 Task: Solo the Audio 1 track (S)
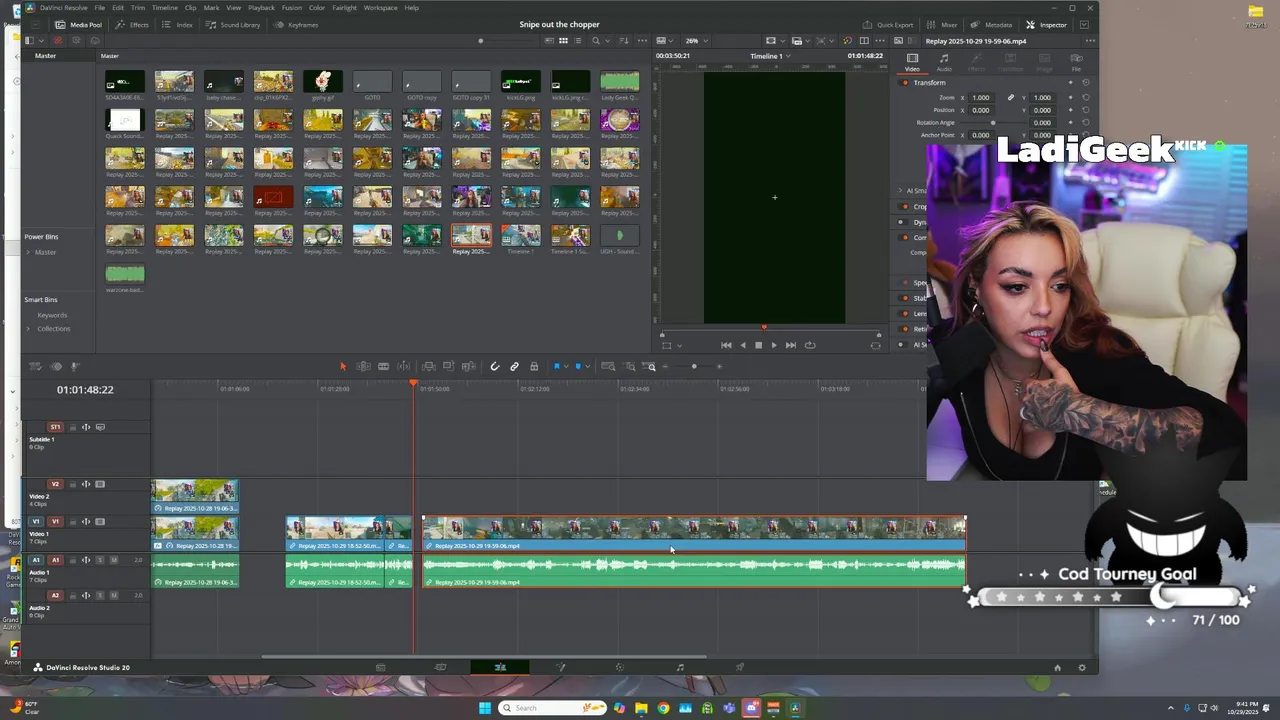(x=99, y=560)
